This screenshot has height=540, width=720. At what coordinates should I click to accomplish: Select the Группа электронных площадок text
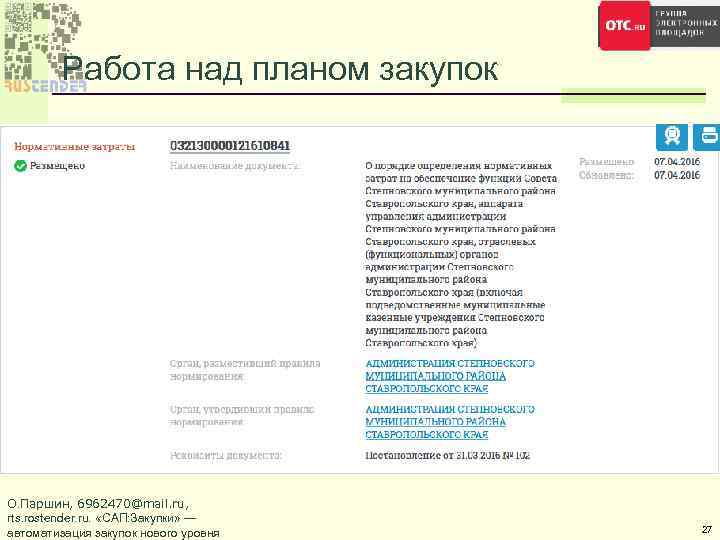[x=686, y=23]
